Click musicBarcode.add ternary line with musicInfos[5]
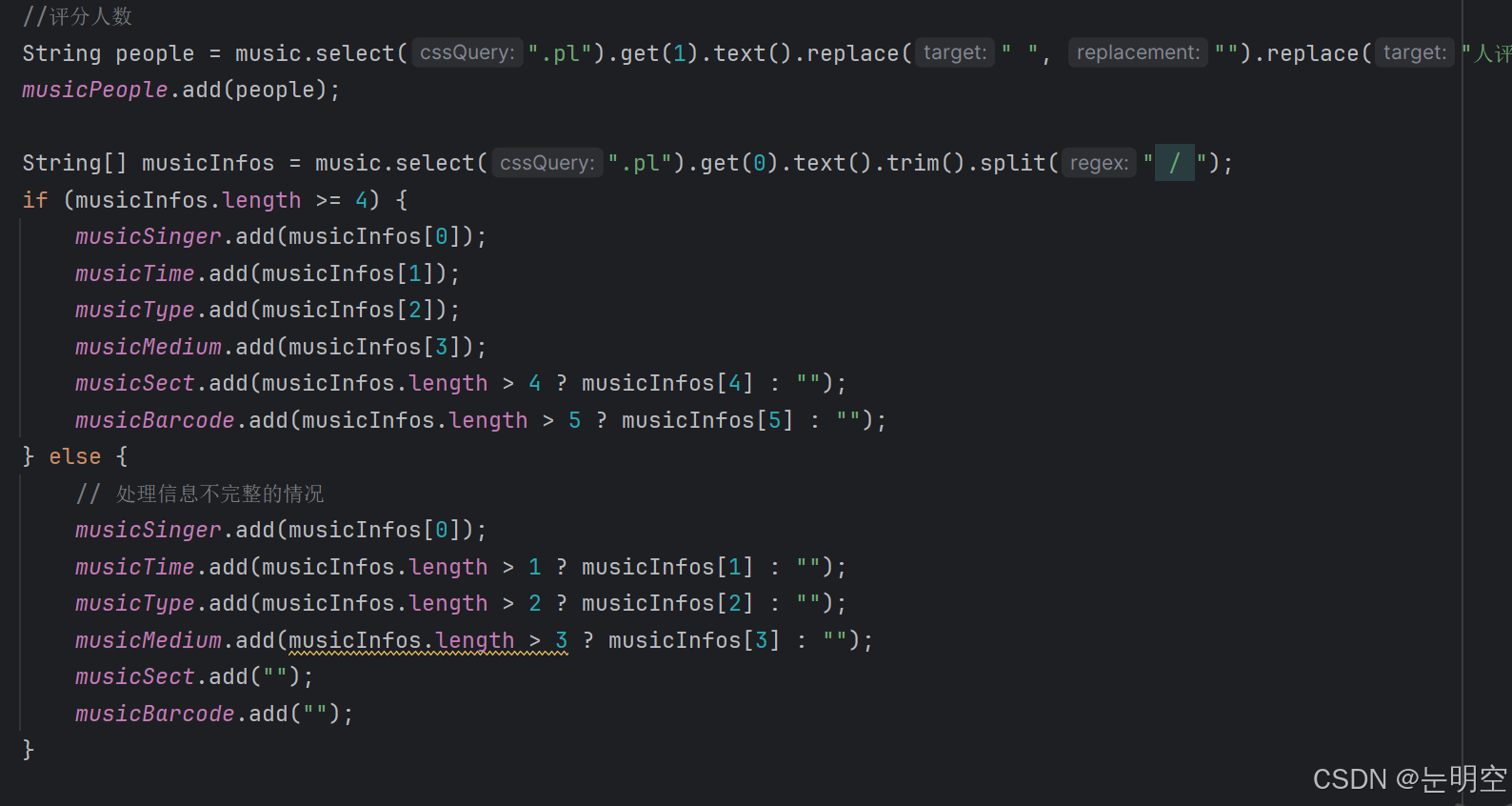1512x806 pixels. 481,420
